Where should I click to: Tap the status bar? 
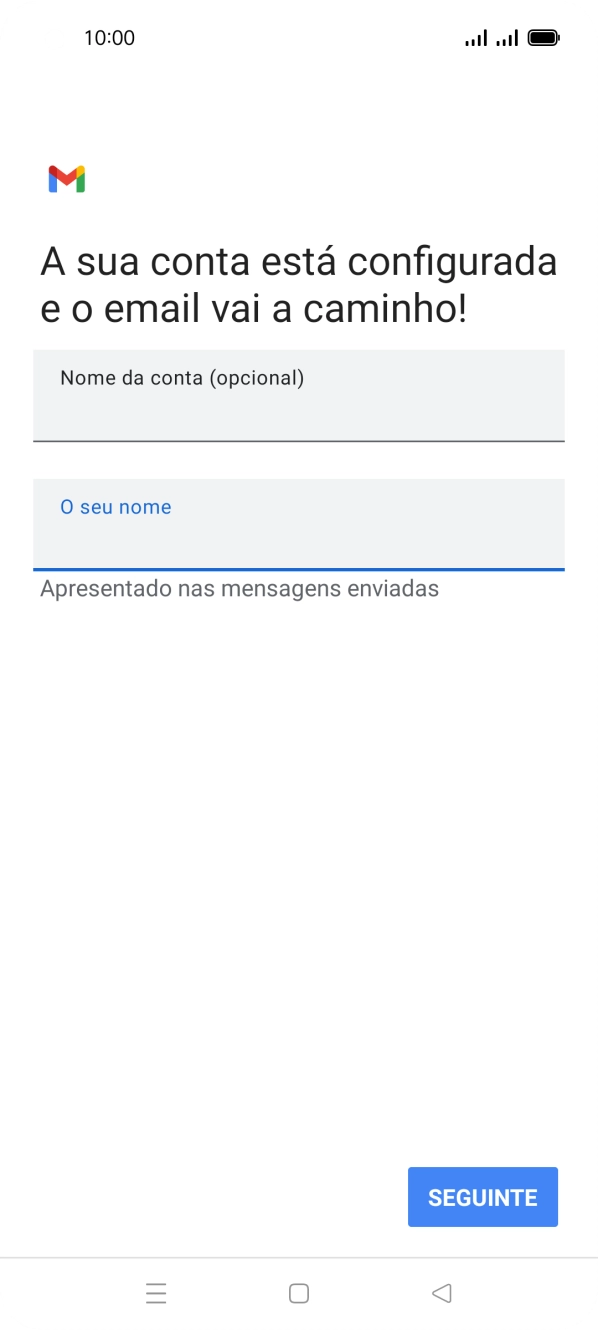[x=299, y=37]
